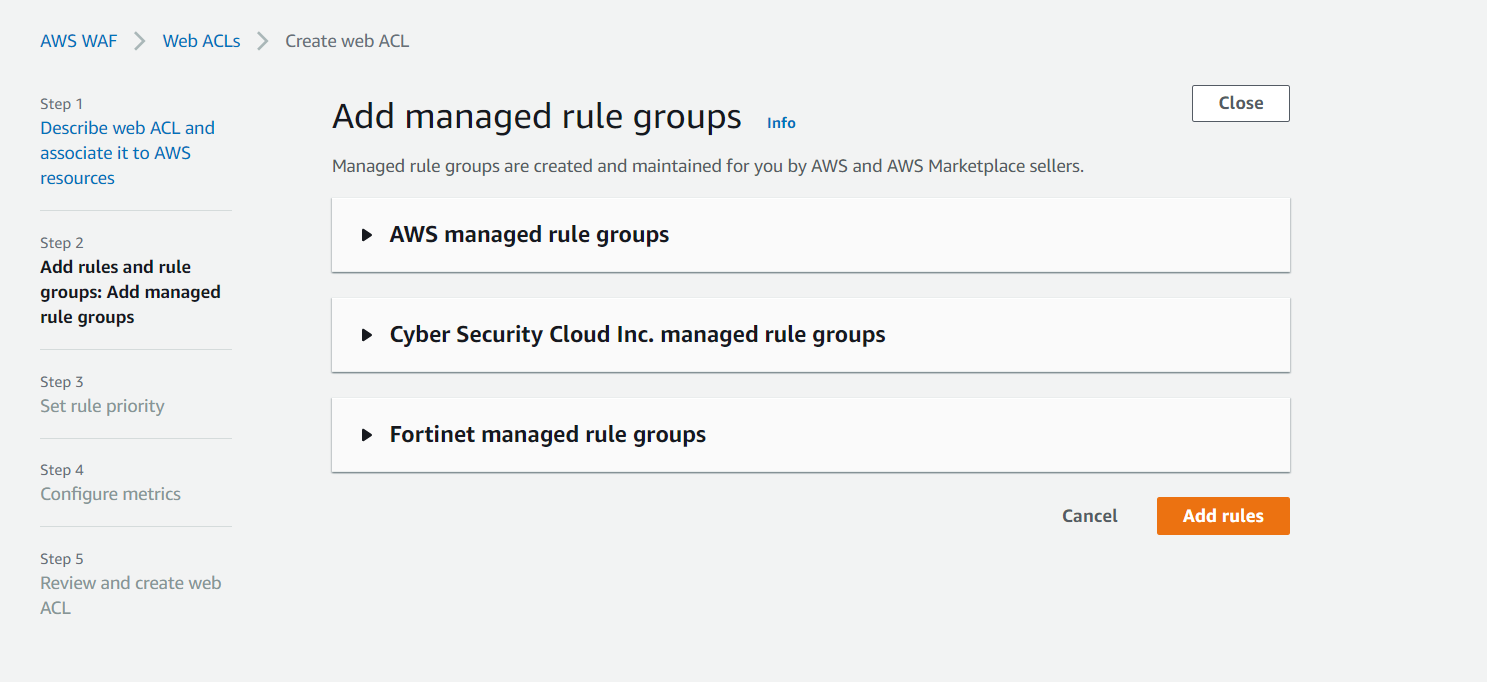Viewport: 1487px width, 682px height.
Task: Select the Step 4 'Configure metrics' item
Action: click(x=110, y=494)
